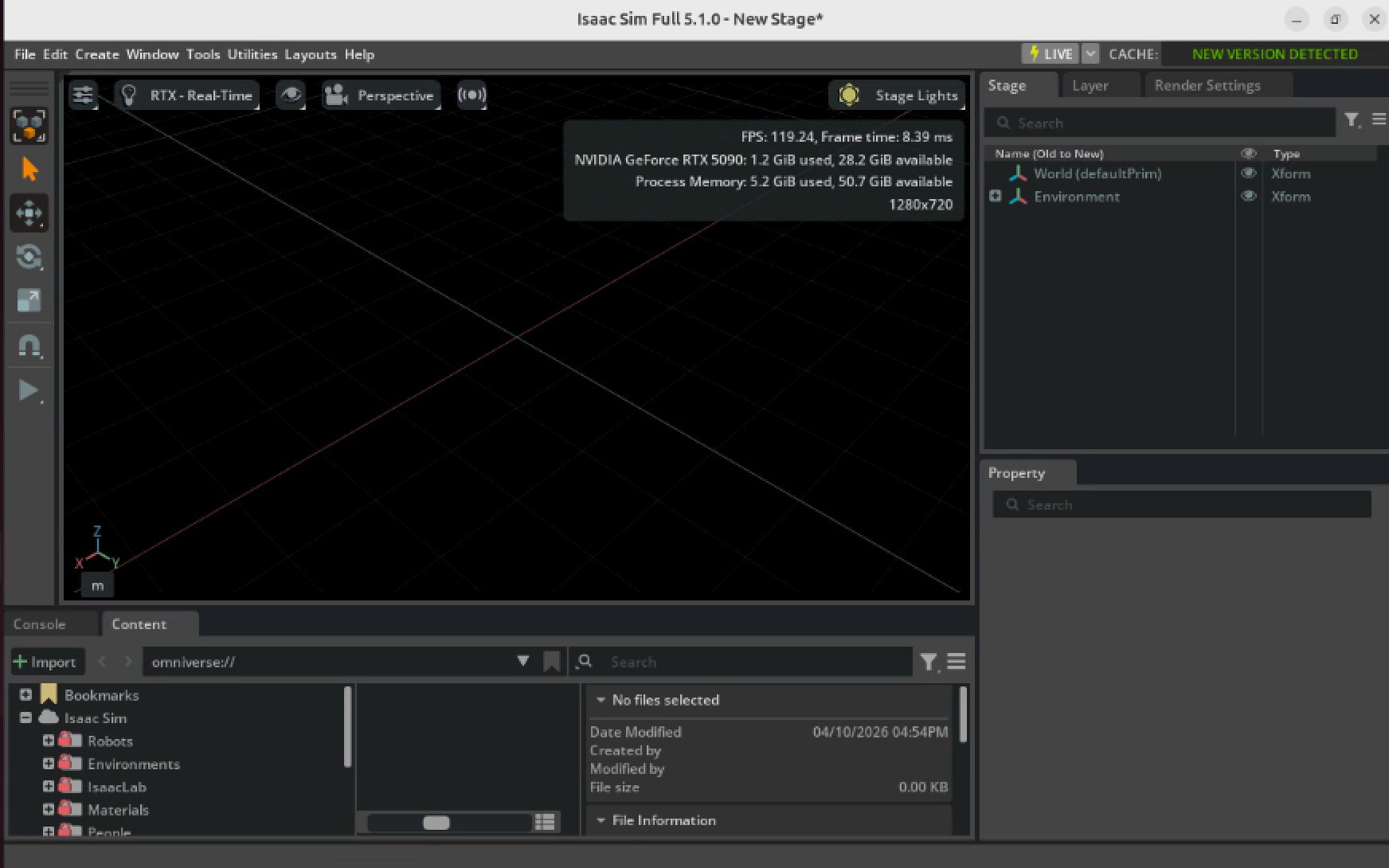Click the viewport eye display icon

(291, 96)
